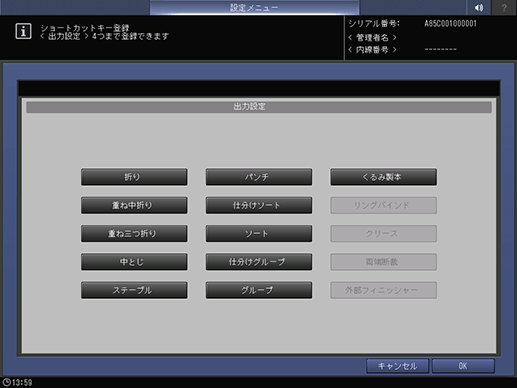Cancel with the キャンセル button

[x=397, y=366]
